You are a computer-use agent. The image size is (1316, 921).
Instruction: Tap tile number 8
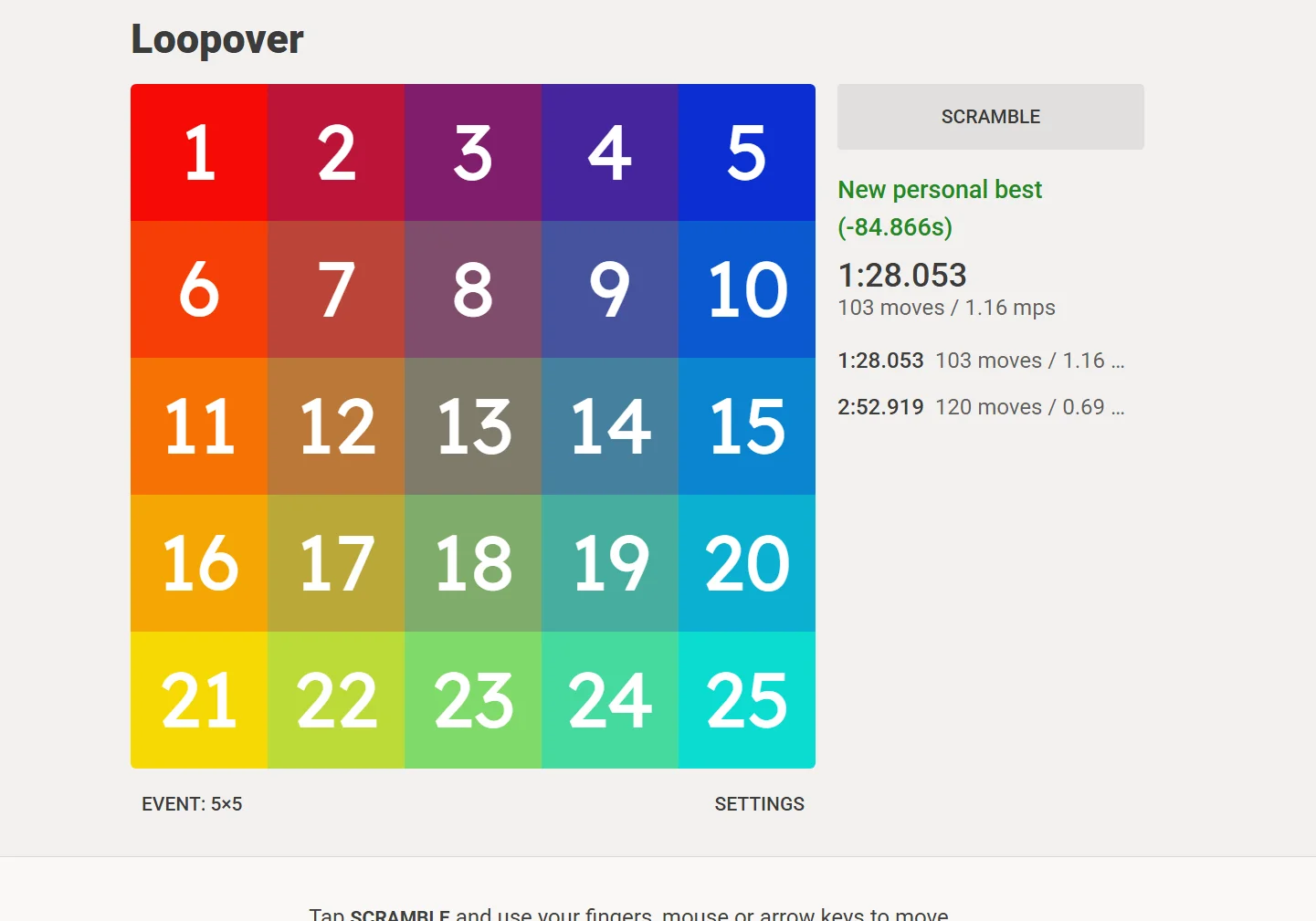473,289
